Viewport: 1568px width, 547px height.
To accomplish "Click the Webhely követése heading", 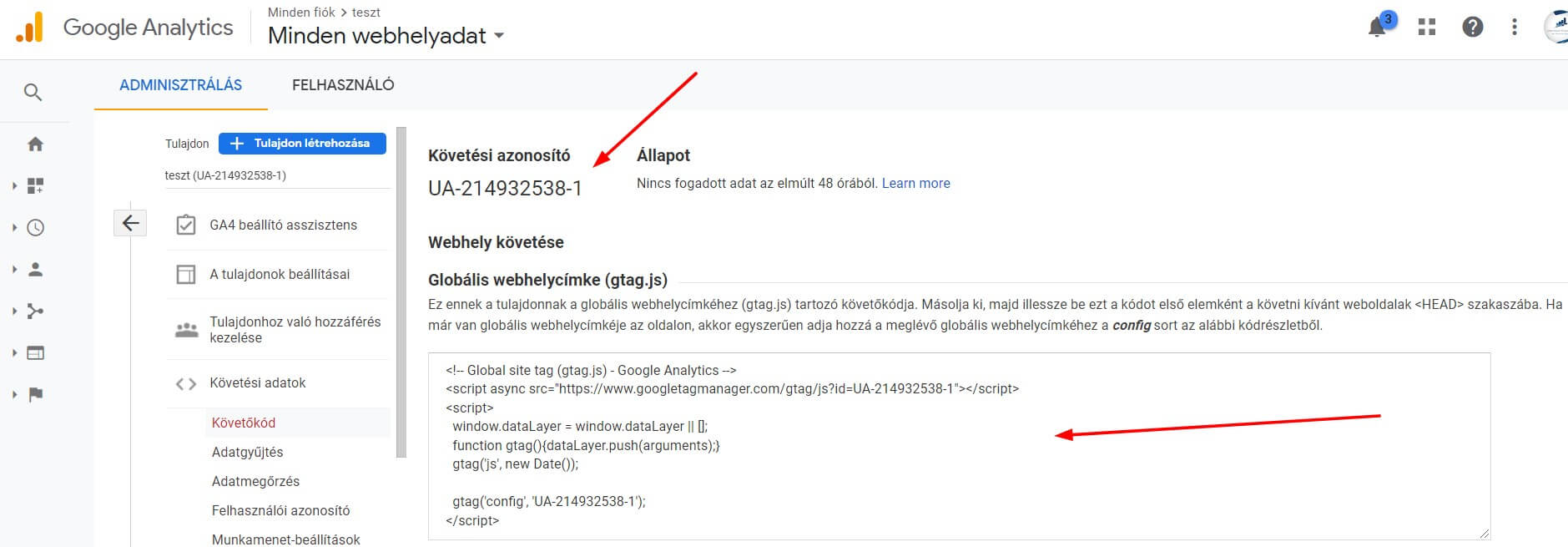I will coord(496,242).
